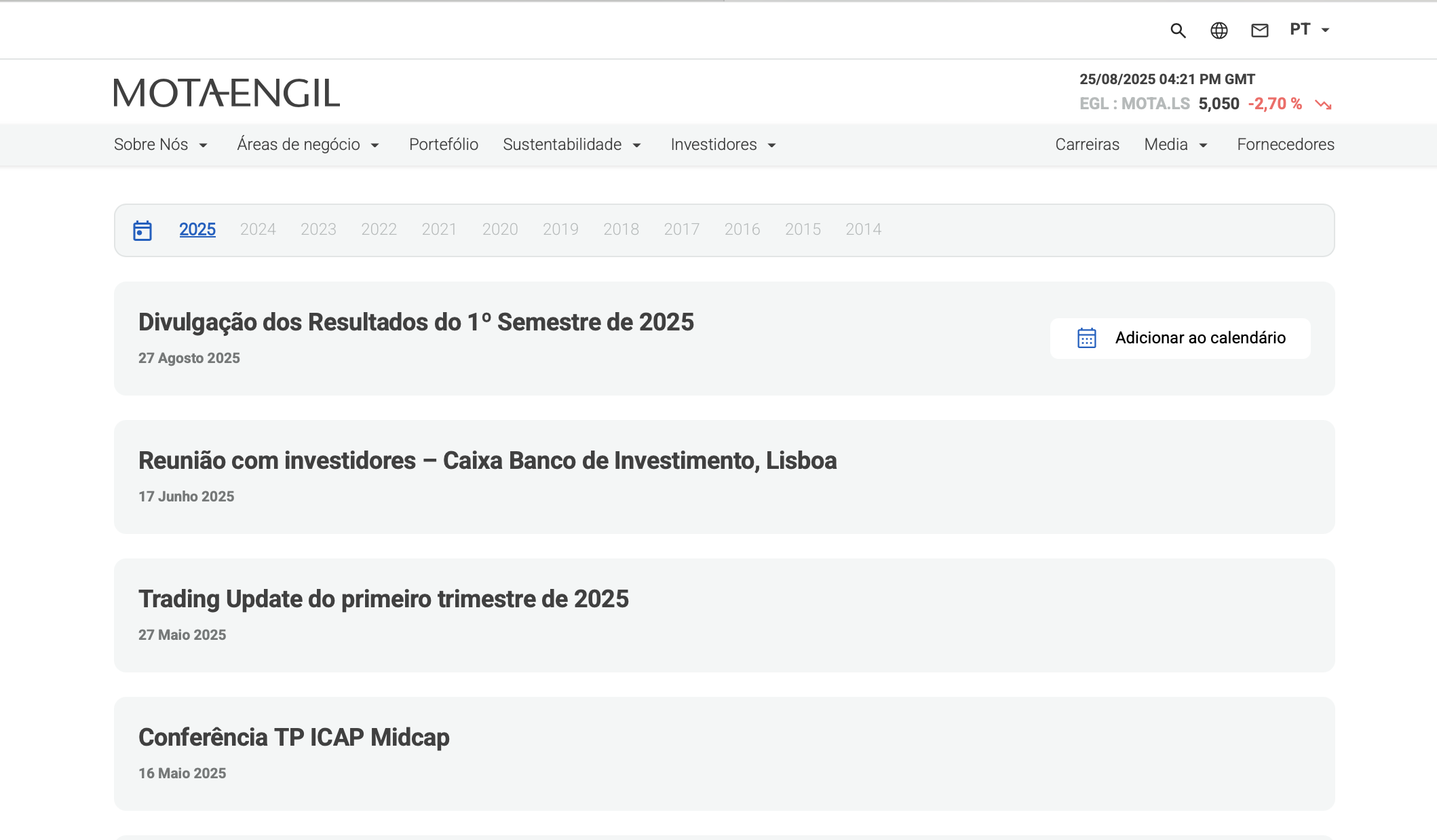Click the globe icon in header
The height and width of the screenshot is (840, 1437).
point(1219,31)
